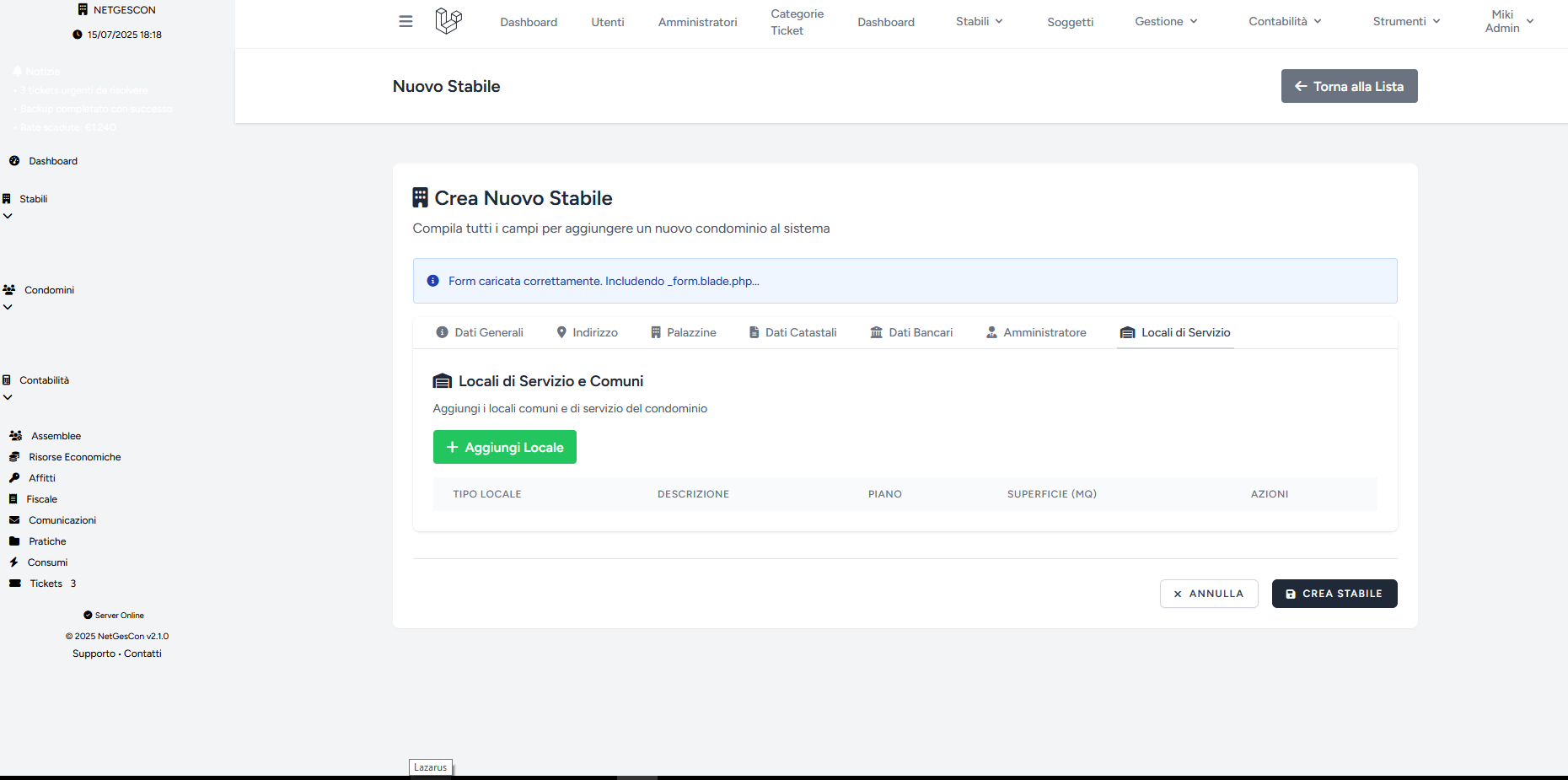The width and height of the screenshot is (1568, 780).
Task: Click the Consumi lightning bolt icon
Action: click(x=13, y=562)
